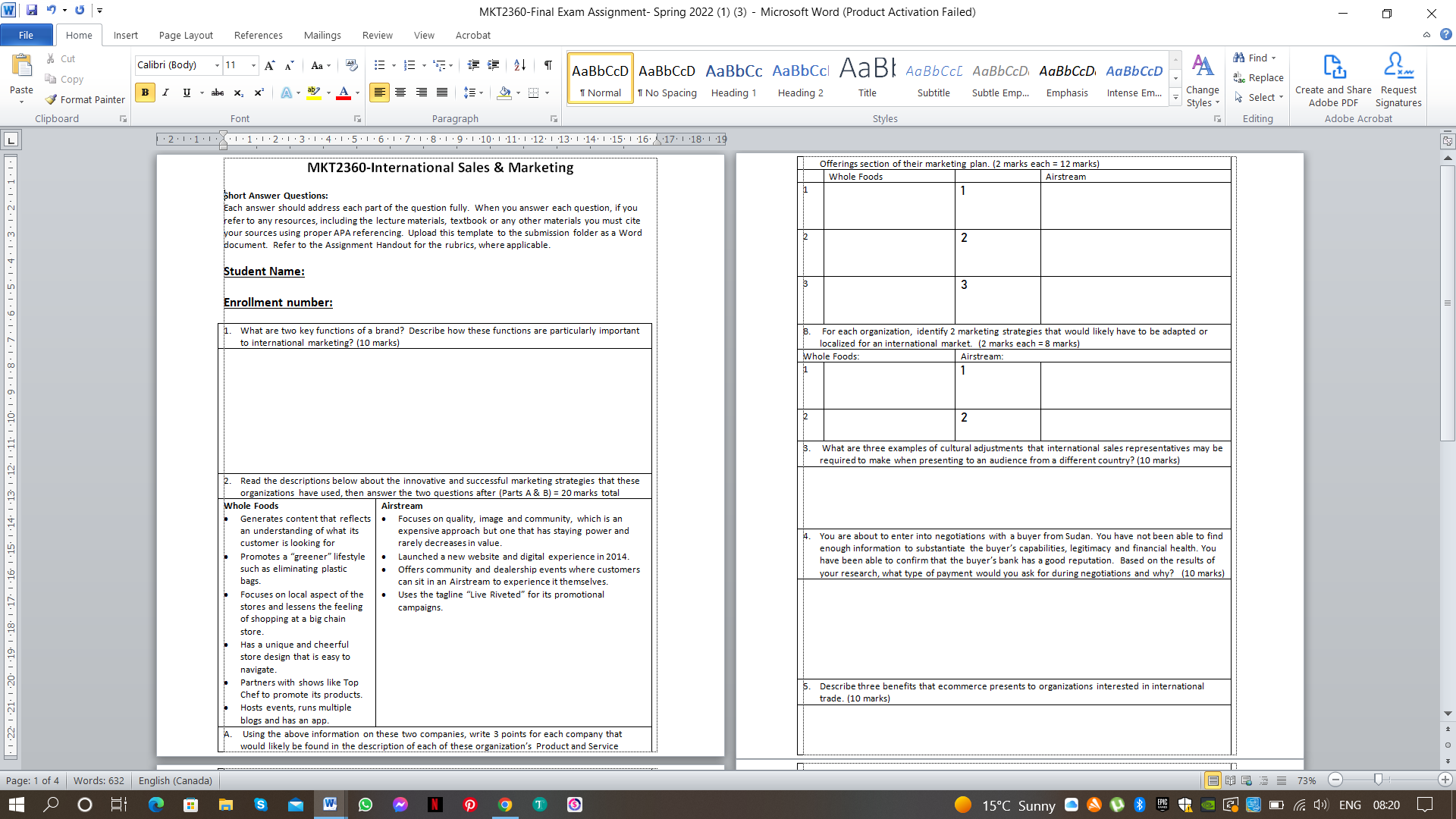Expand the Styles gallery More button
1456x819 pixels.
point(1175,97)
